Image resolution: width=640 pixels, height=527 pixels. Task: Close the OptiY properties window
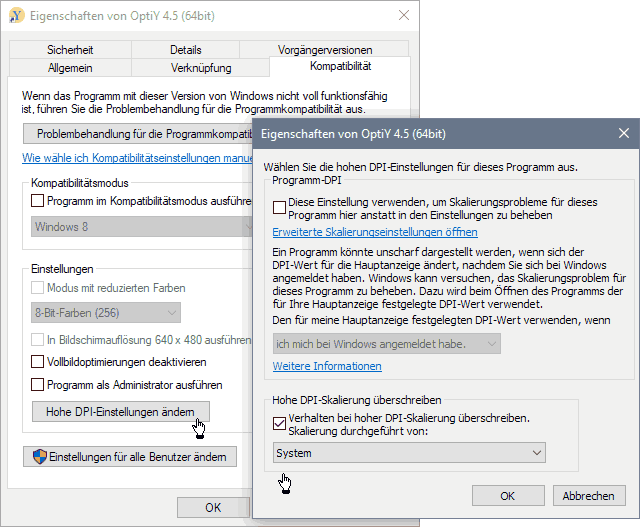click(x=403, y=16)
